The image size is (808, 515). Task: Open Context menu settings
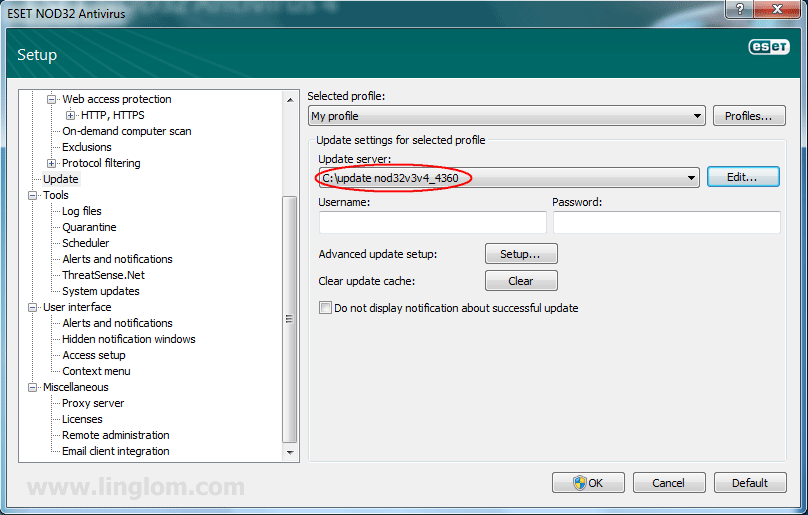(x=96, y=371)
